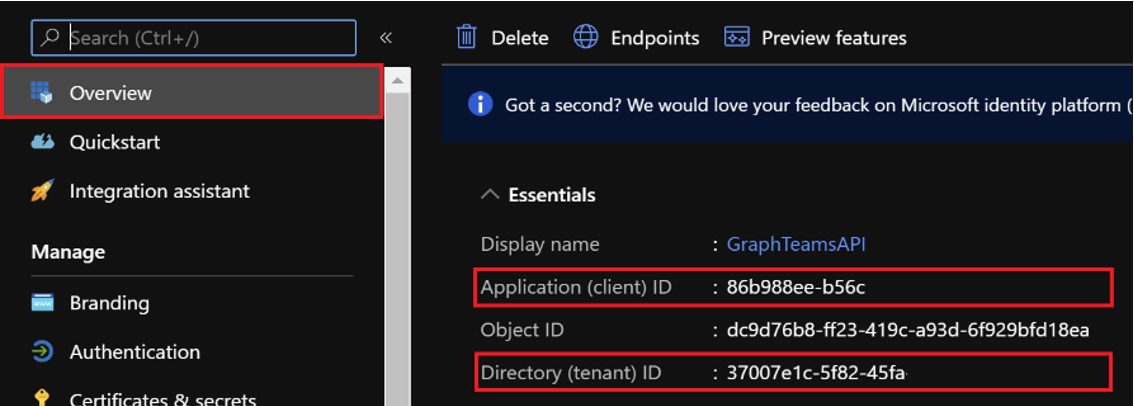Click the Delete trash can icon
The image size is (1134, 406).
tap(466, 37)
